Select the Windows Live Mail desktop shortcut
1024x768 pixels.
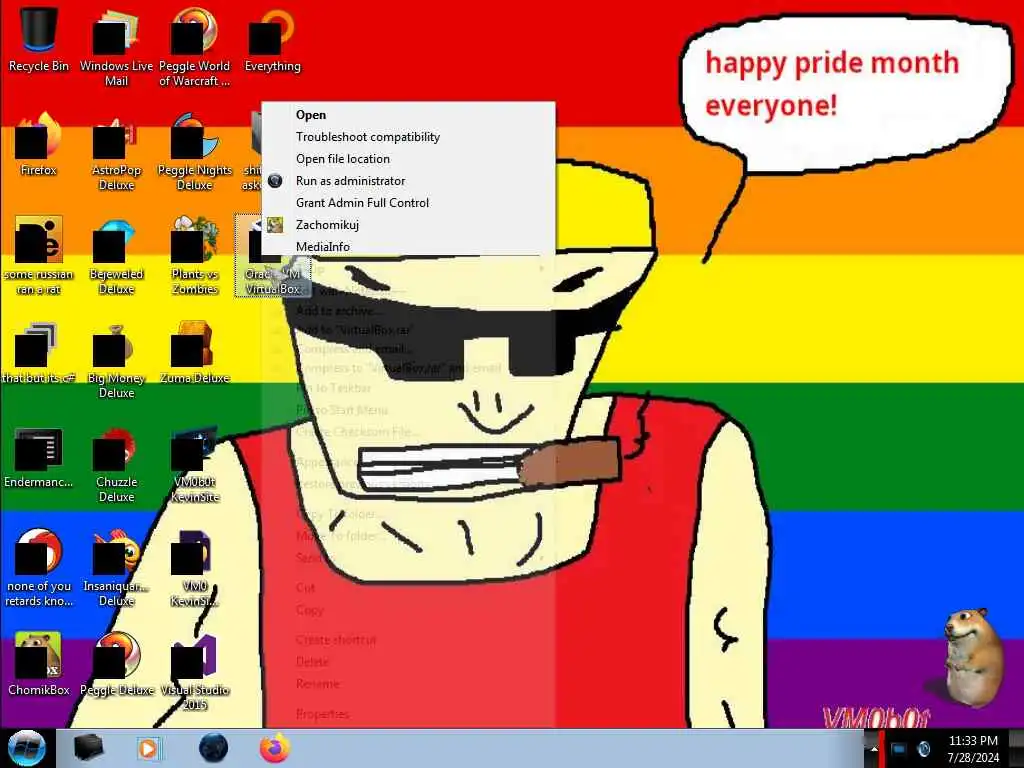pyautogui.click(x=116, y=46)
